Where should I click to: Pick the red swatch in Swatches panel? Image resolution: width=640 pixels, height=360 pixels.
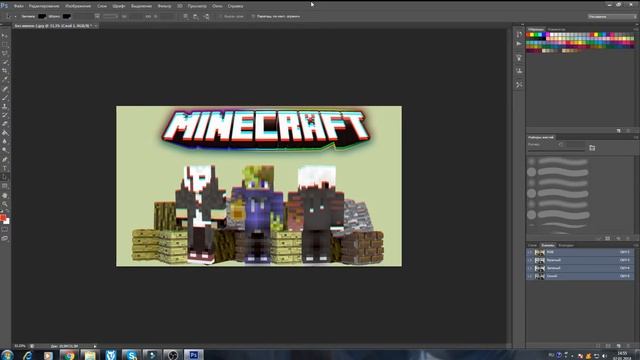point(528,35)
